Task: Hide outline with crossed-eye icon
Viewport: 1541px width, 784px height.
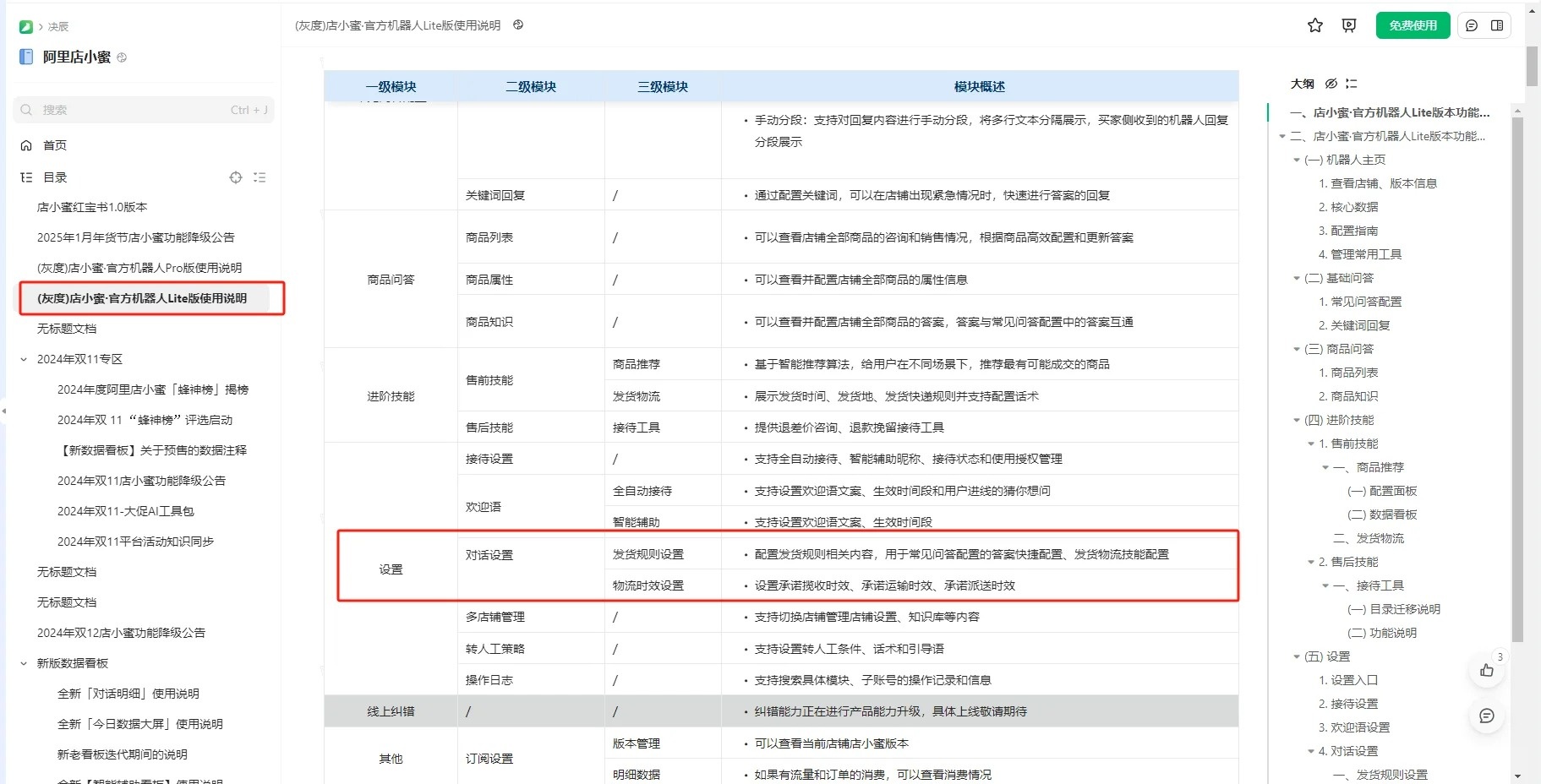Action: tap(1331, 84)
